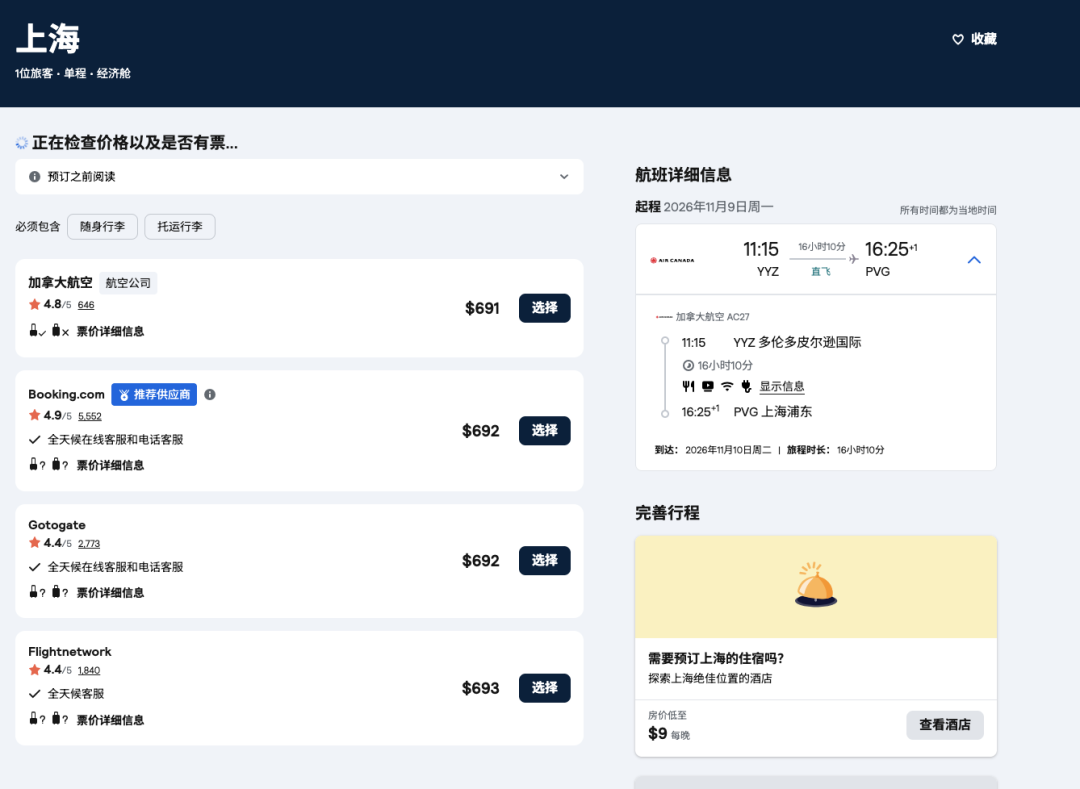Image resolution: width=1080 pixels, height=789 pixels.
Task: Open Booking.com 5,552 reviews count
Action: [90, 416]
